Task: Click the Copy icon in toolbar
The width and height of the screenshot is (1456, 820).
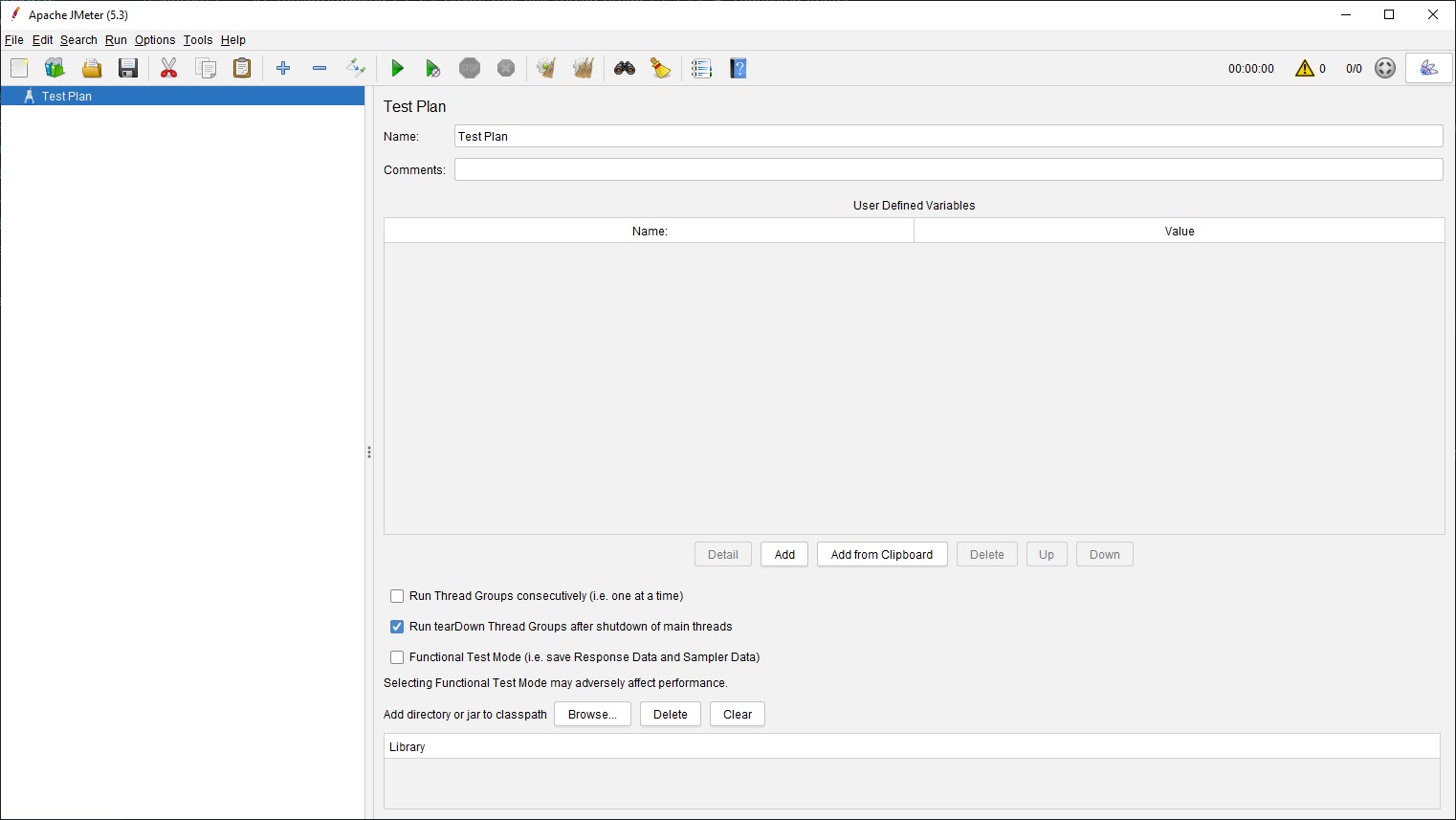Action: pyautogui.click(x=206, y=68)
